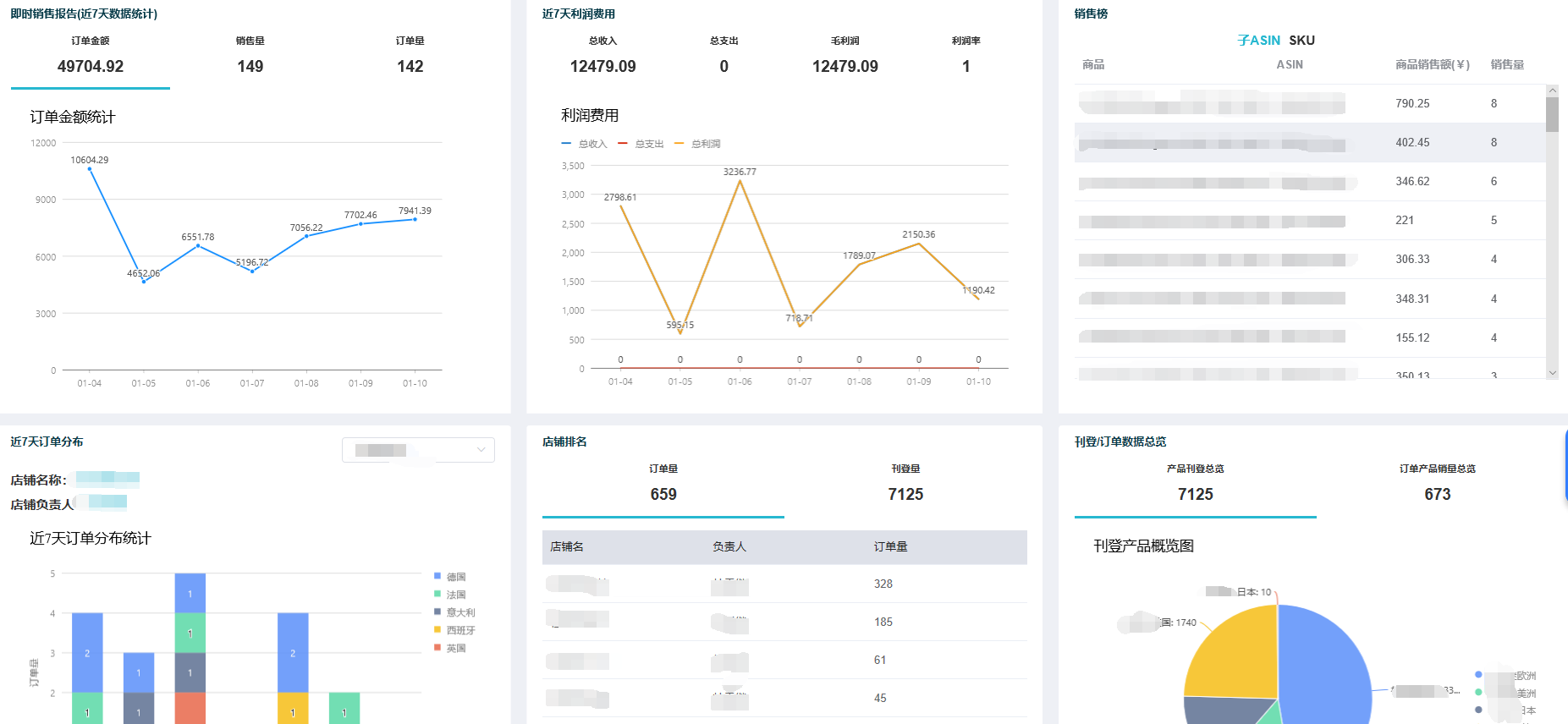
Task: Toggle the 总利润 legend marker in profit chart
Action: tap(679, 144)
